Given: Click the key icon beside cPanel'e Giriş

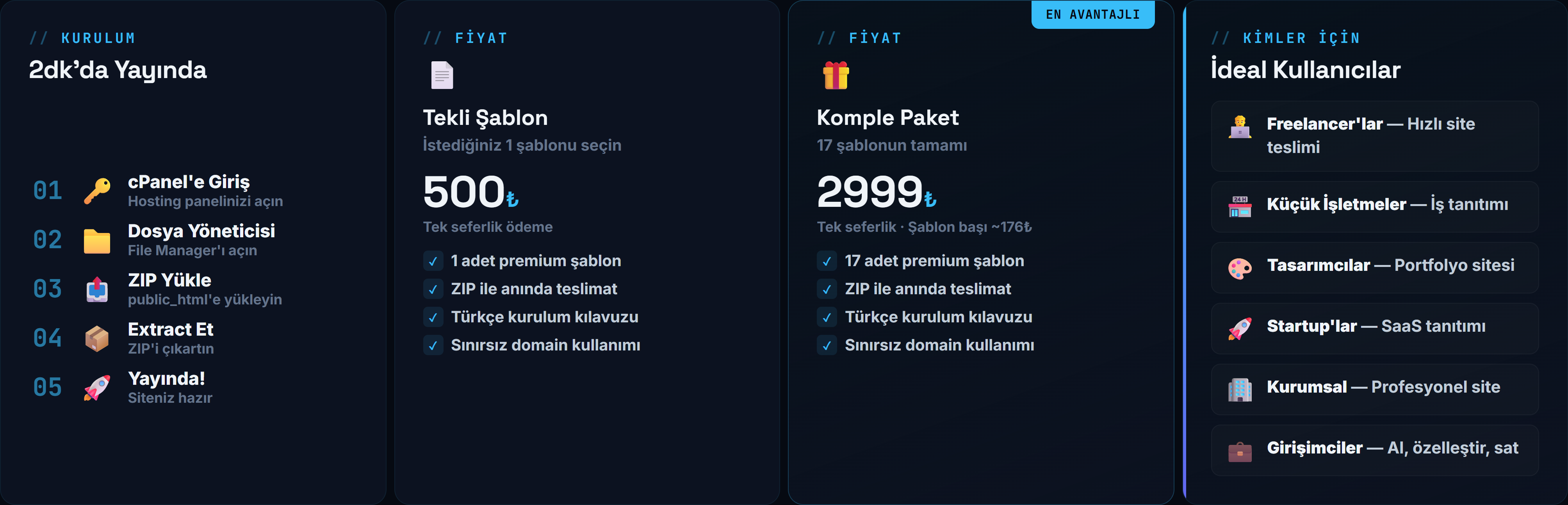Looking at the screenshot, I should (x=97, y=191).
